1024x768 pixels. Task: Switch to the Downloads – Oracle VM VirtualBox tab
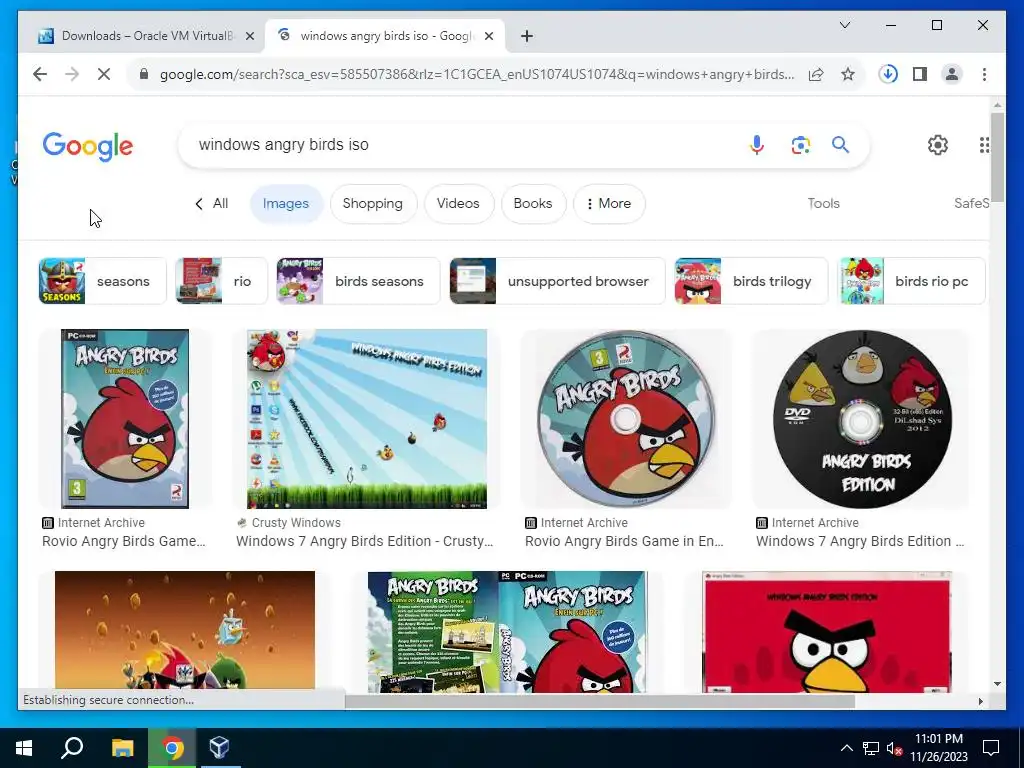146,36
